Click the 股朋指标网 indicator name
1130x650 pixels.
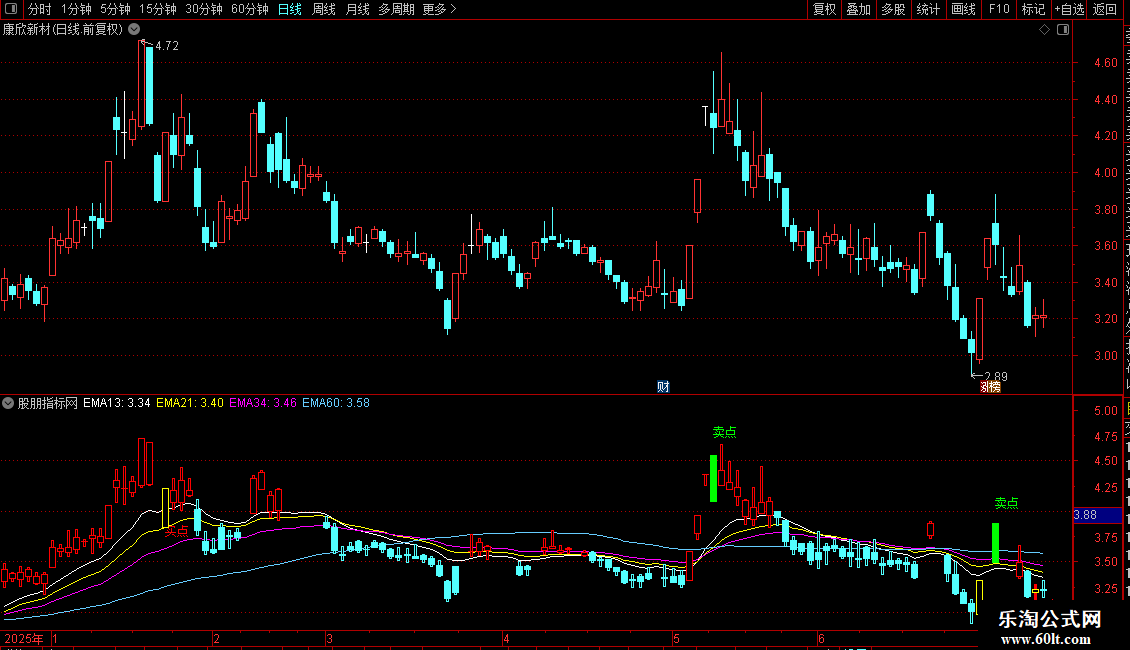point(48,403)
